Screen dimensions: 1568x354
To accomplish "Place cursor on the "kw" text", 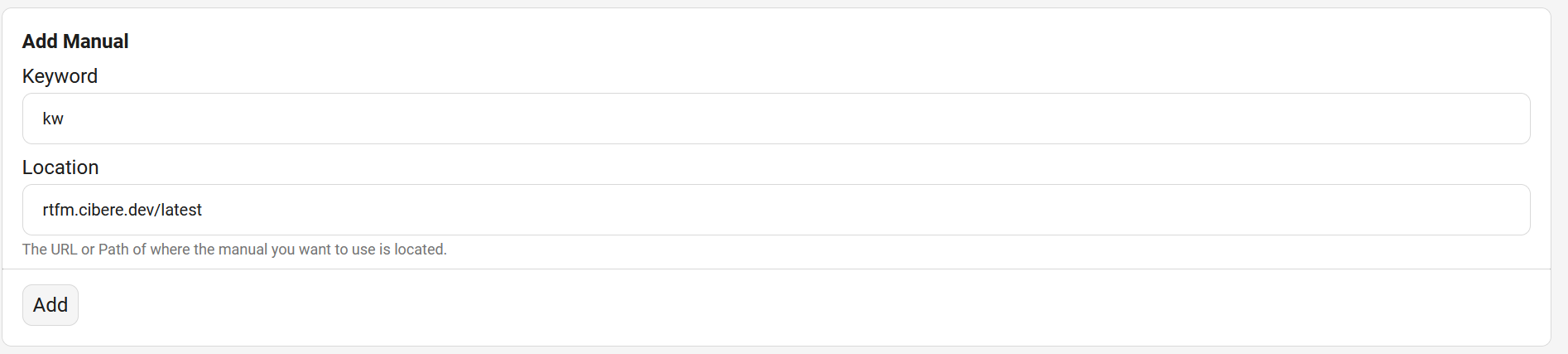I will pyautogui.click(x=53, y=119).
